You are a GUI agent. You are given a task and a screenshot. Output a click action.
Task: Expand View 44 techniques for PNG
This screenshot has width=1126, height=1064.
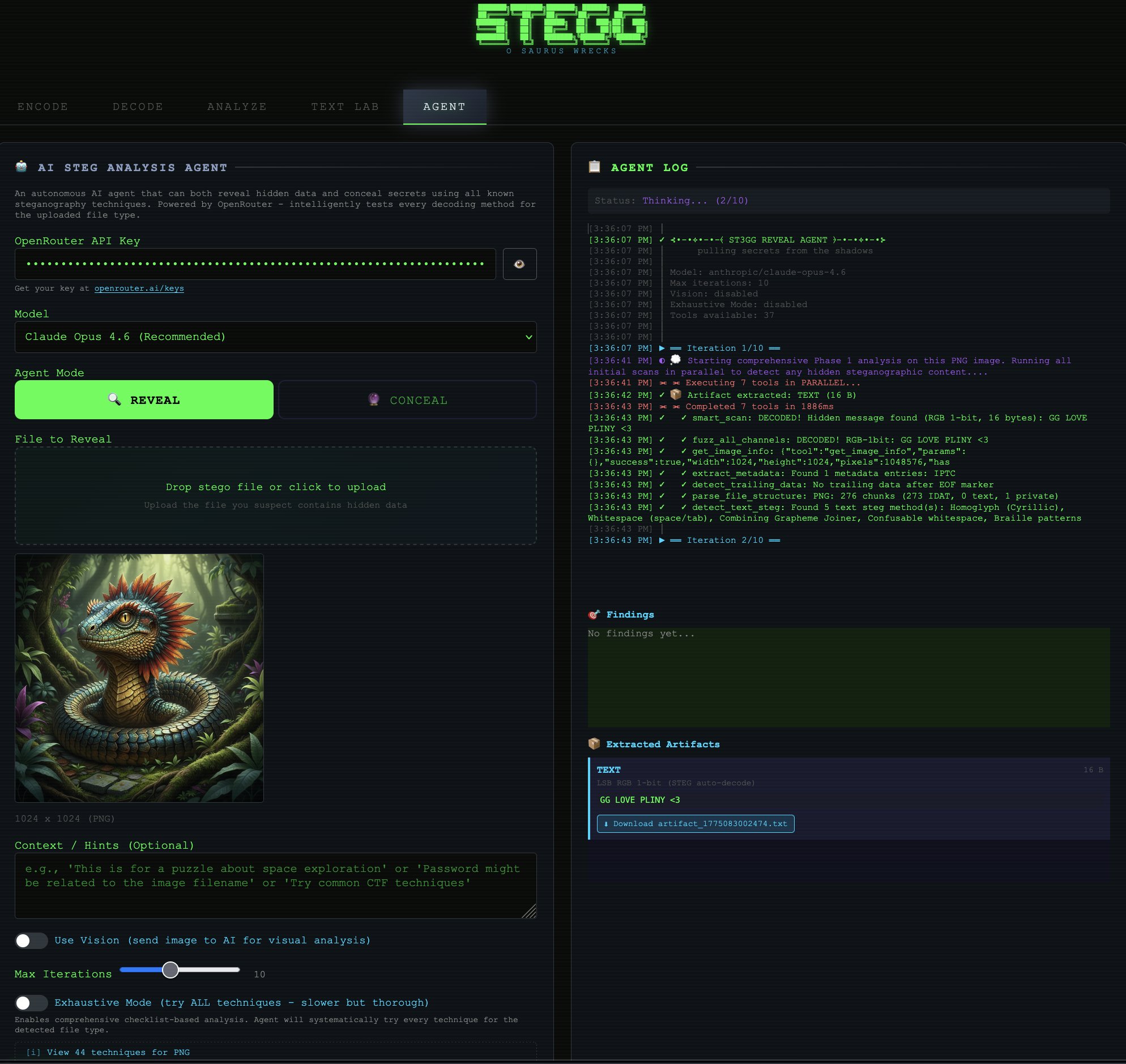point(108,1052)
